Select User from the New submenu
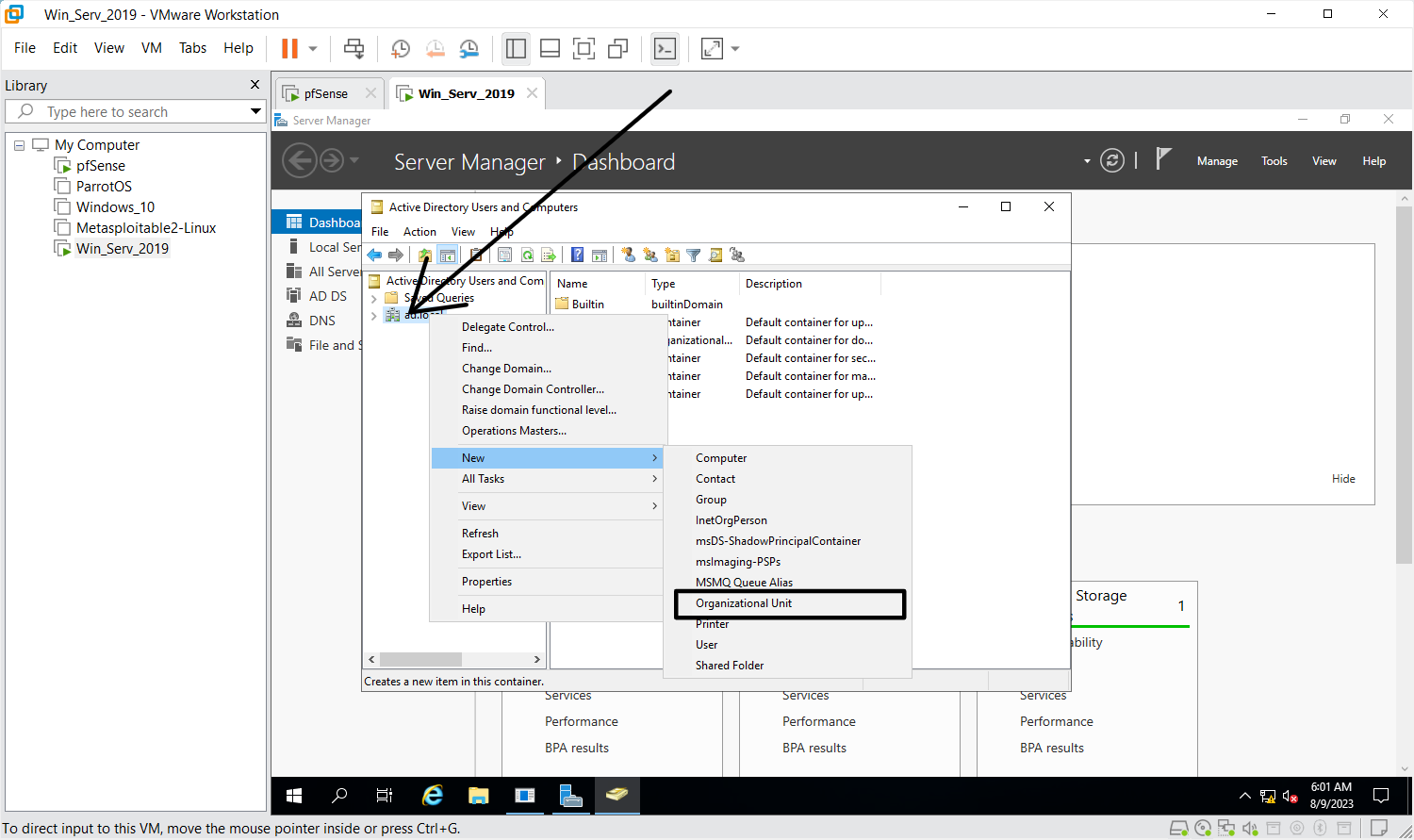 coord(788,645)
